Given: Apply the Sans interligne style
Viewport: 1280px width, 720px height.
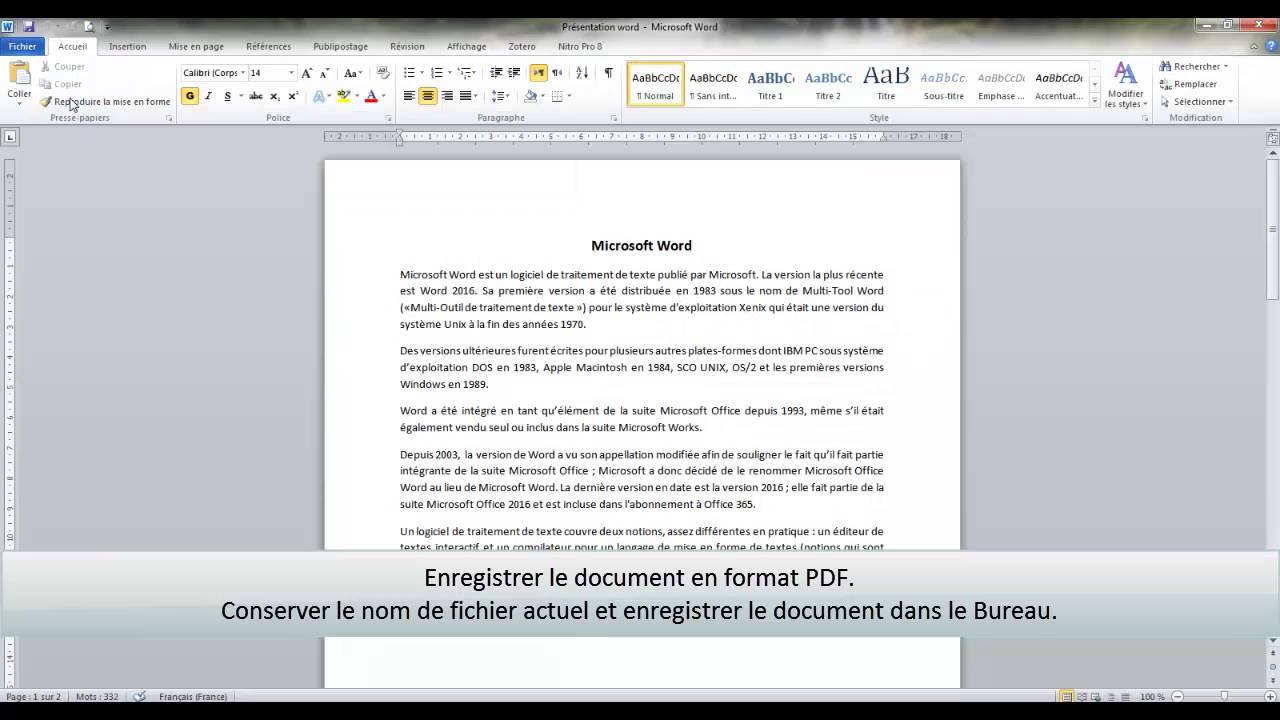Looking at the screenshot, I should tap(713, 85).
